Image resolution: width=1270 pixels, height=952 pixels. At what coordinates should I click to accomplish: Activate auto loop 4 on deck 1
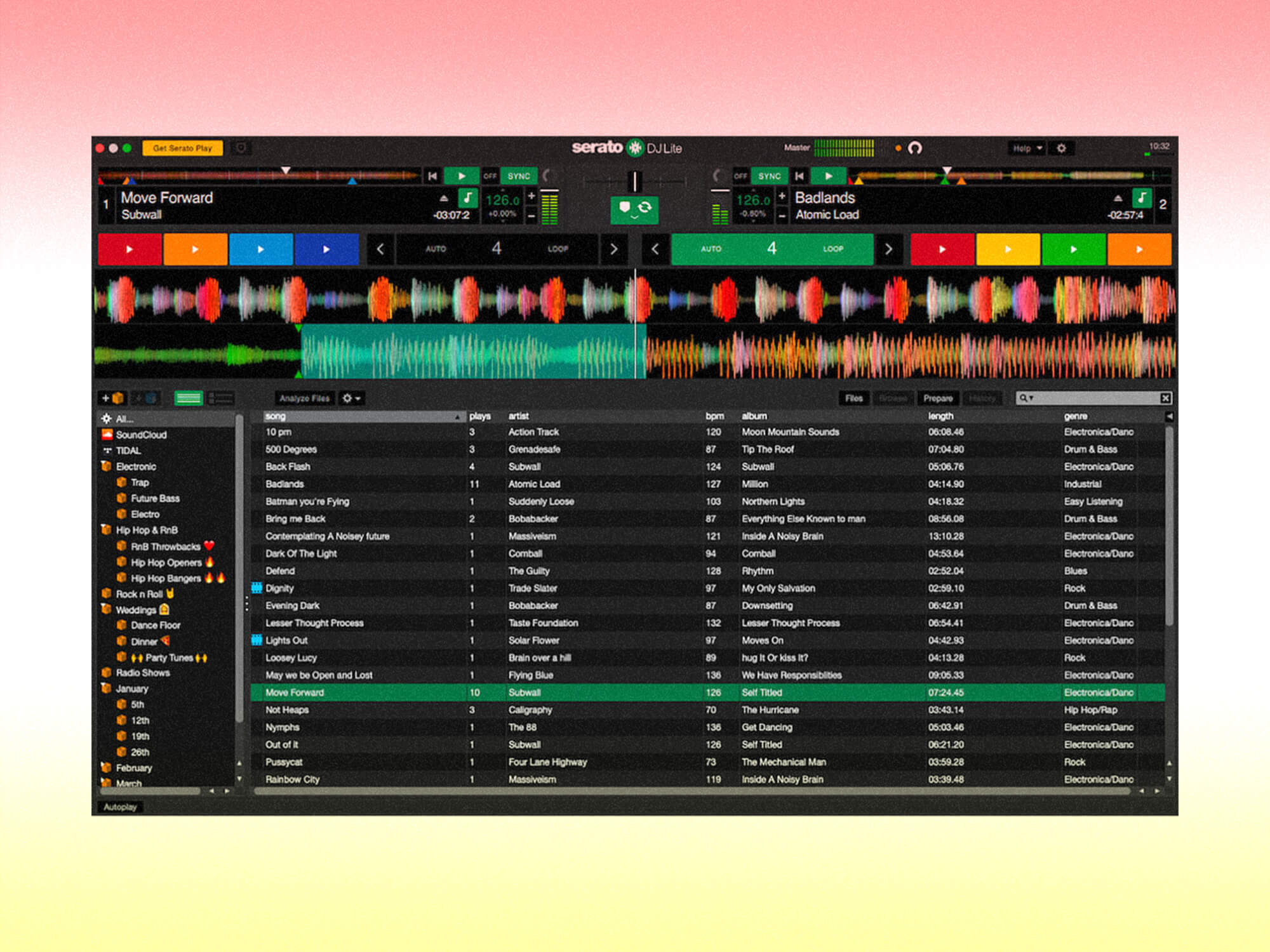pos(497,249)
